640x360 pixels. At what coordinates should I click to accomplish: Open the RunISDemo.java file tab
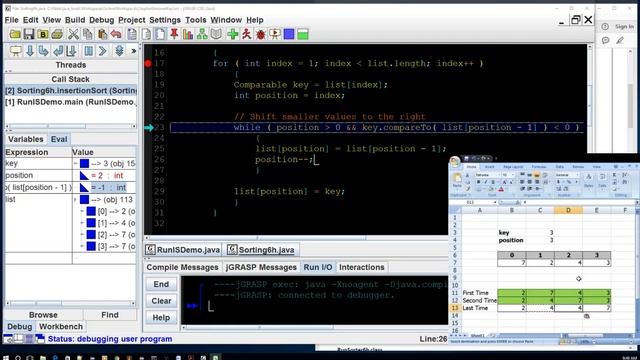(183, 250)
